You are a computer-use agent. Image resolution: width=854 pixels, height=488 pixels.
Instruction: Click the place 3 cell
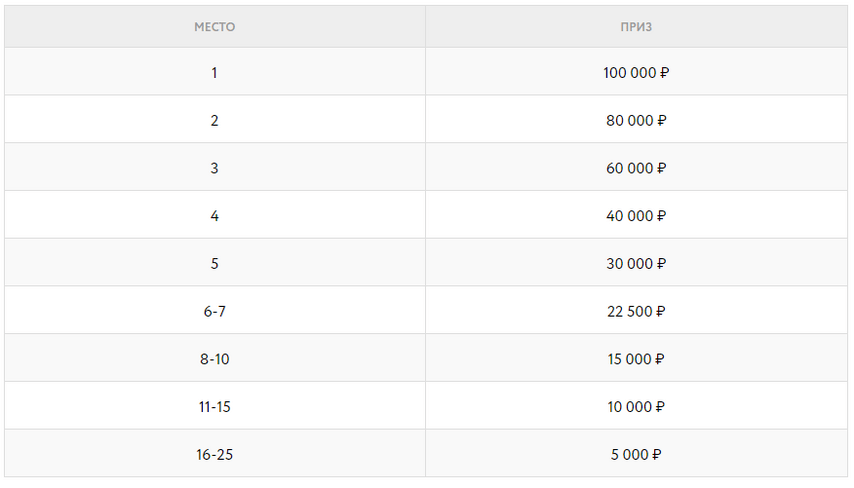coord(215,167)
